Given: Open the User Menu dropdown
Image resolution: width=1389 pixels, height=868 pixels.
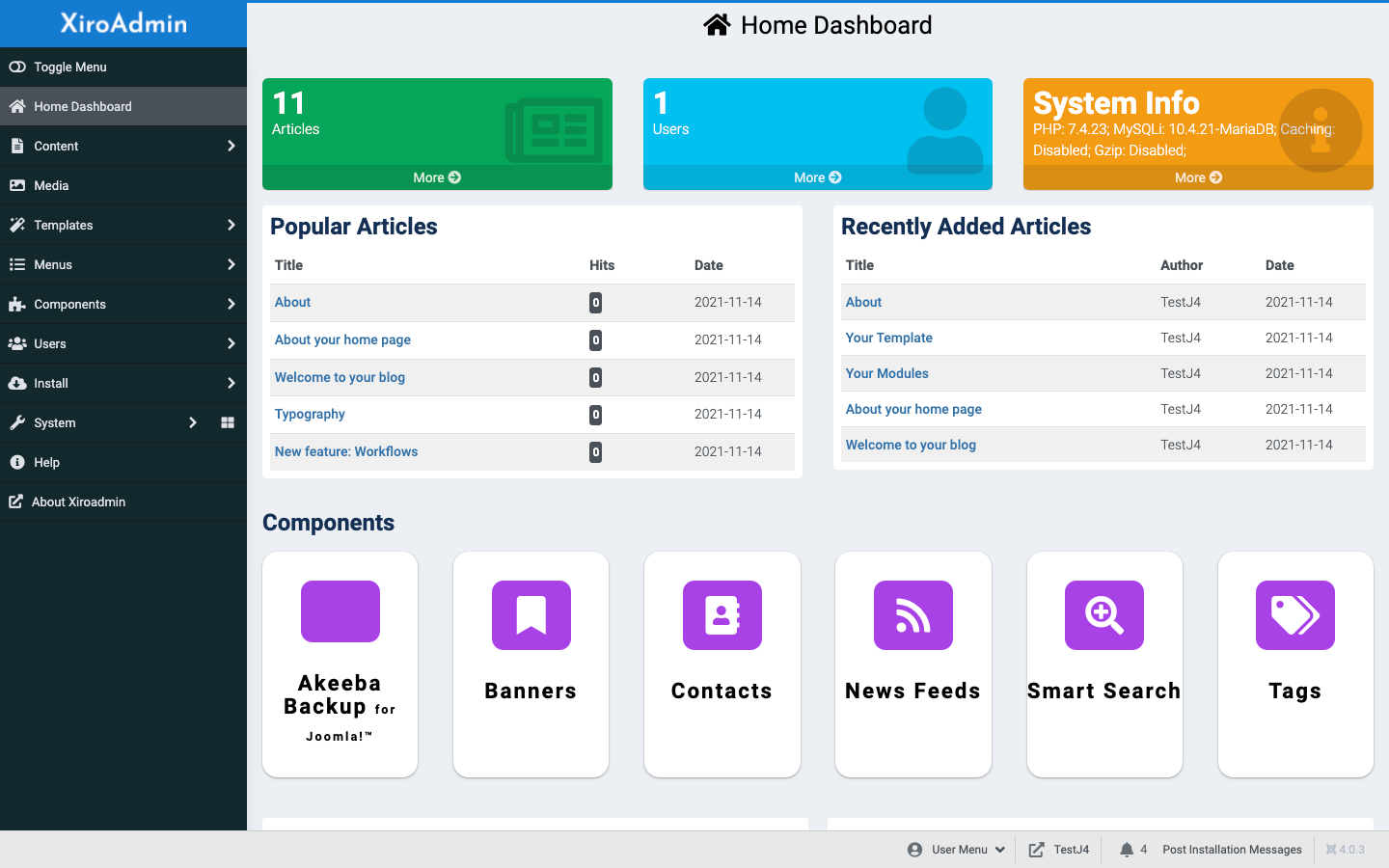Looking at the screenshot, I should 956,850.
